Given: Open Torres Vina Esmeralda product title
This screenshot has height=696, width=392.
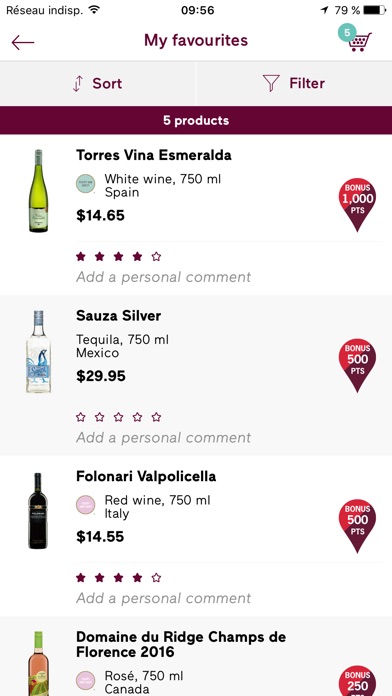Looking at the screenshot, I should 154,155.
